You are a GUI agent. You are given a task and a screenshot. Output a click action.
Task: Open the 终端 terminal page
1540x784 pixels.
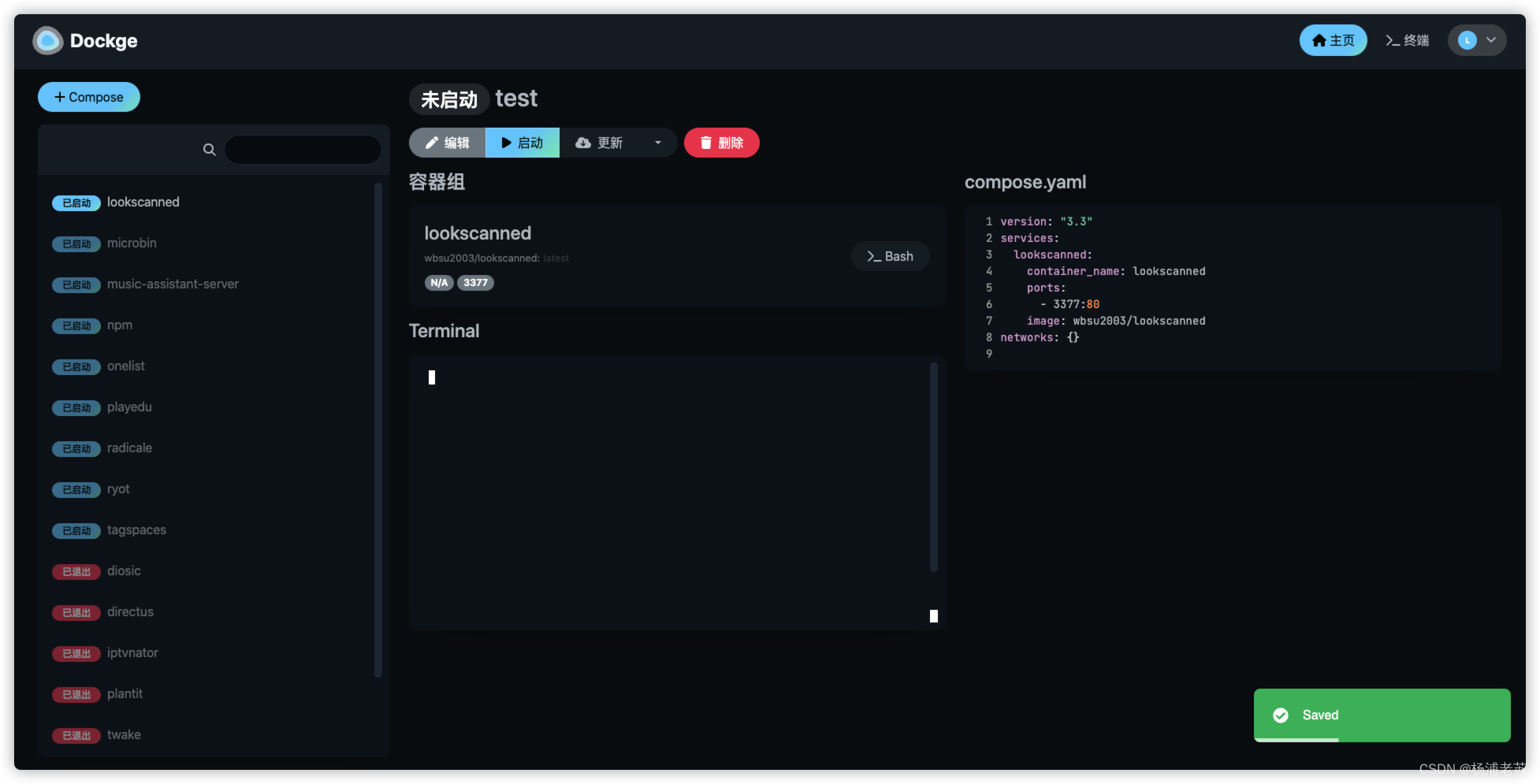point(1407,40)
